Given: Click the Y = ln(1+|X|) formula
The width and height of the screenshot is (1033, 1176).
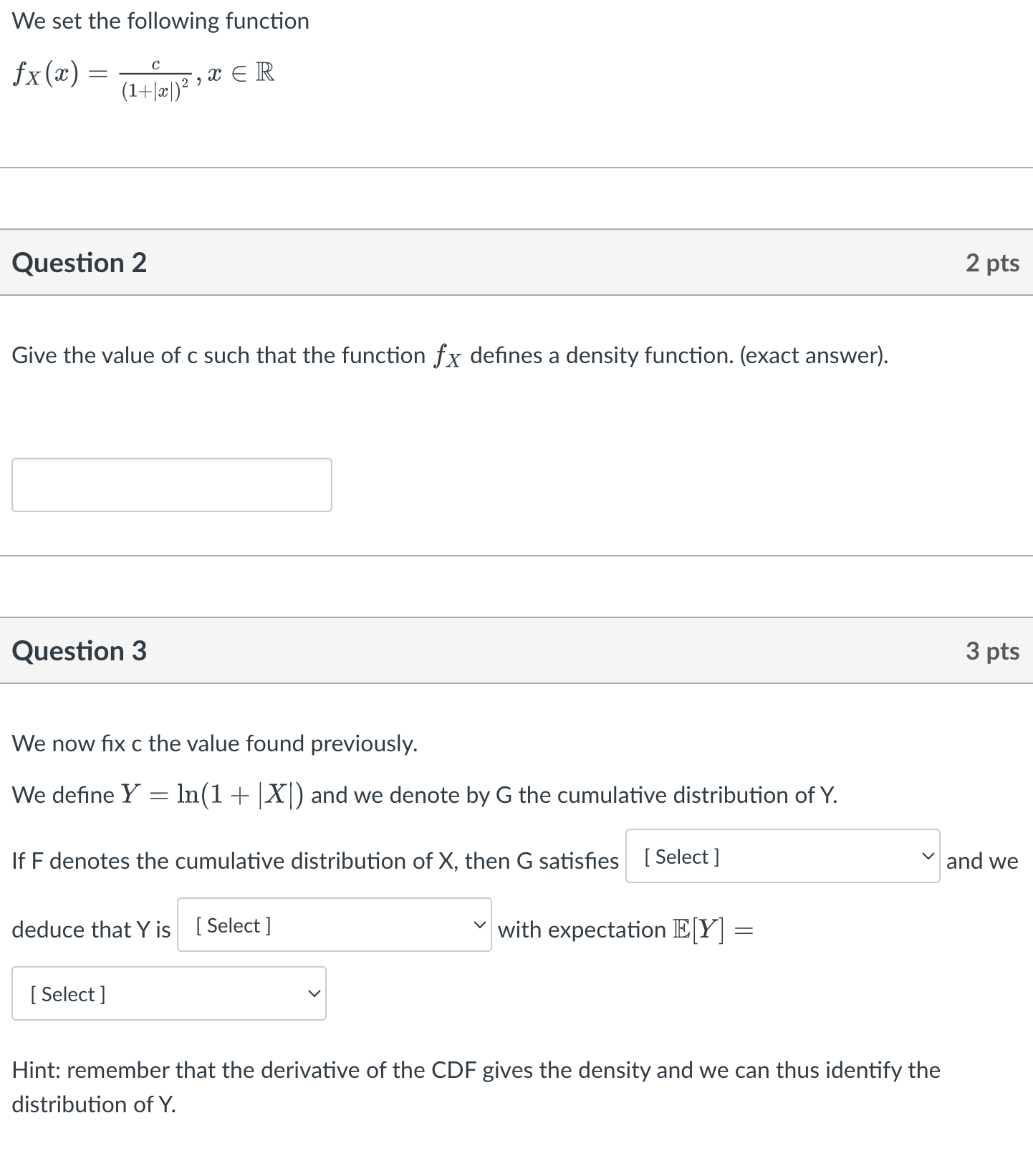Looking at the screenshot, I should click(x=212, y=794).
